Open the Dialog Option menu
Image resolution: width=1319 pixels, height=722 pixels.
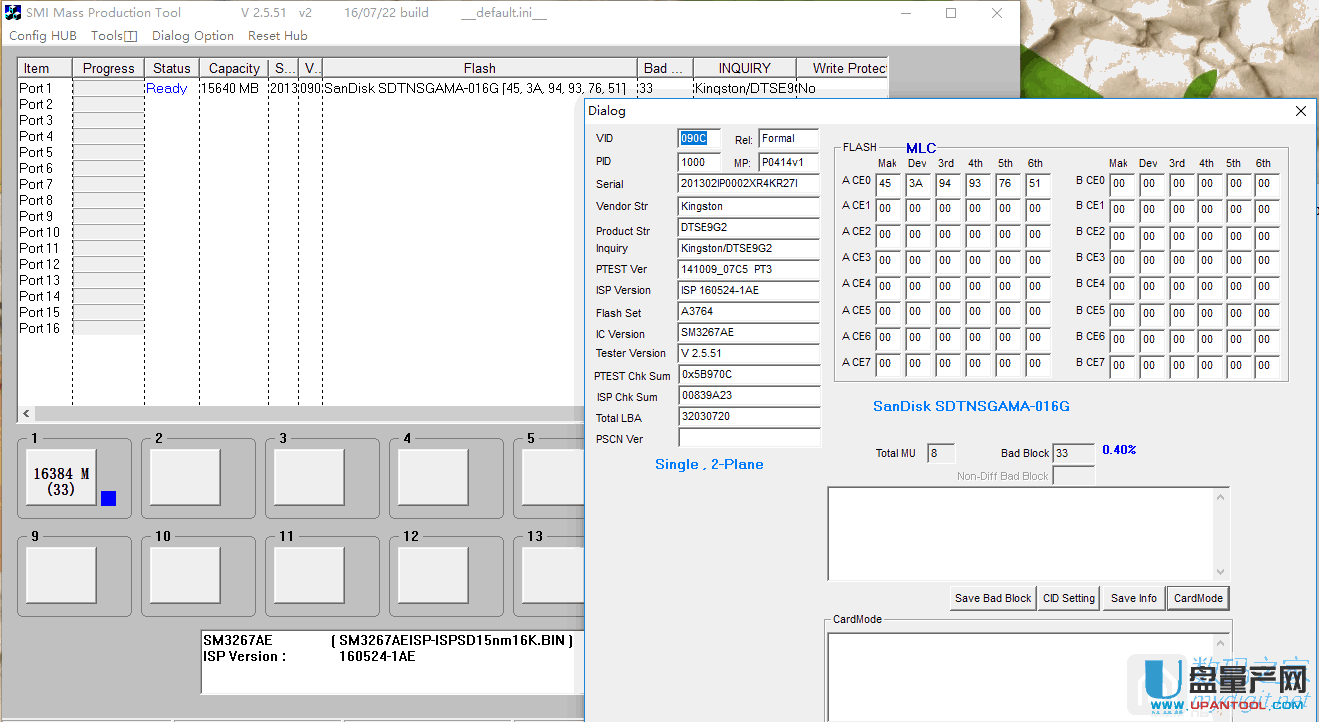point(192,36)
